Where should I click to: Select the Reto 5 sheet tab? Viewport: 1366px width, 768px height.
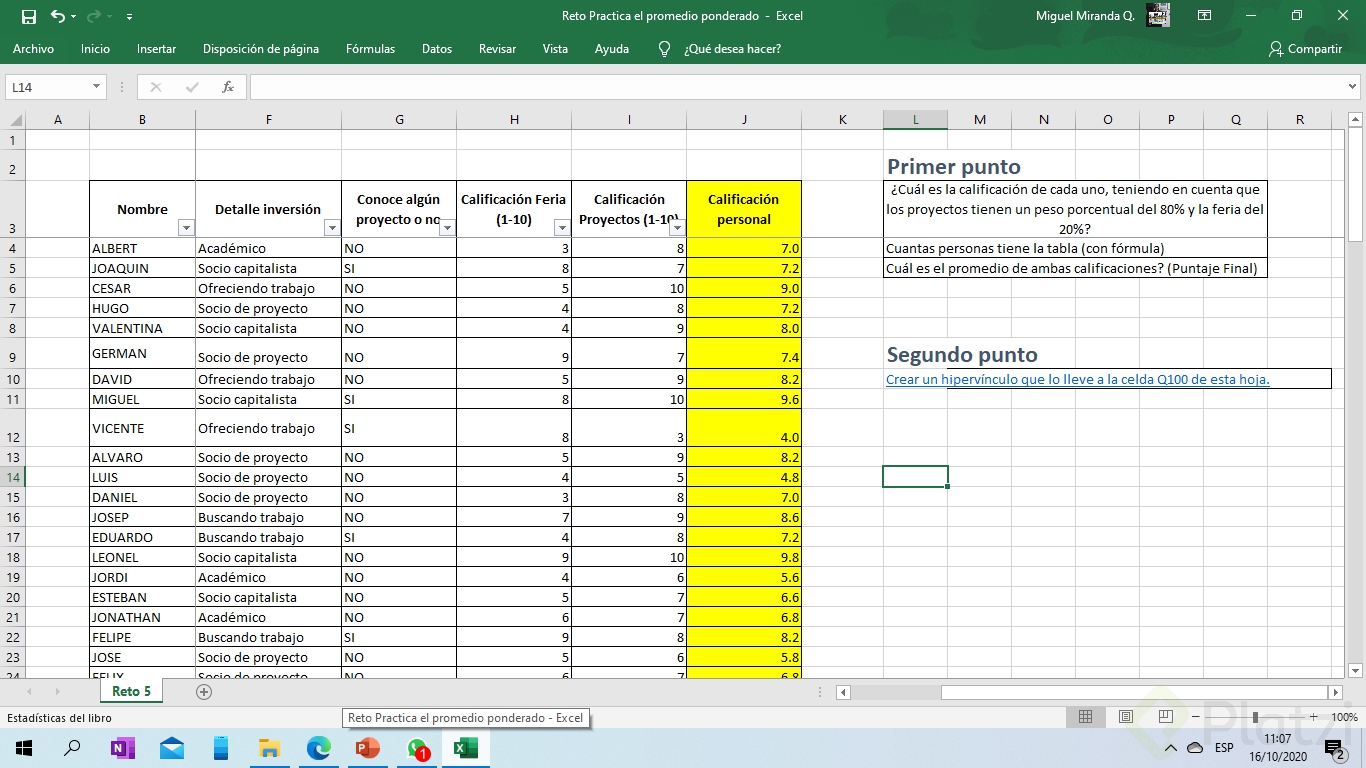[132, 691]
